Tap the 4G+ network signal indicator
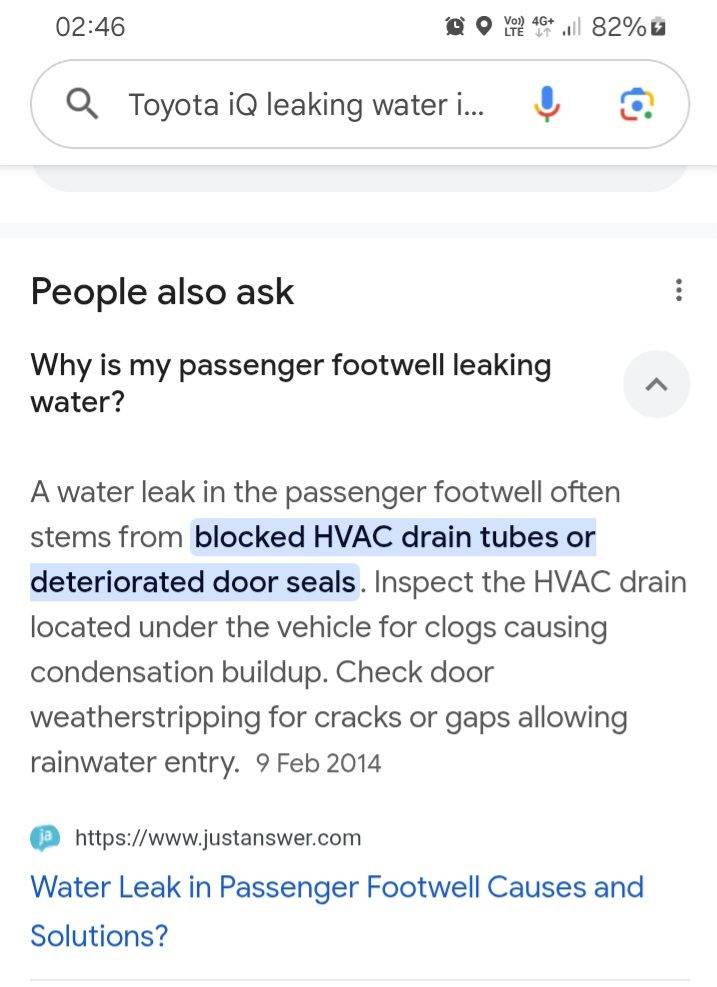 [544, 27]
